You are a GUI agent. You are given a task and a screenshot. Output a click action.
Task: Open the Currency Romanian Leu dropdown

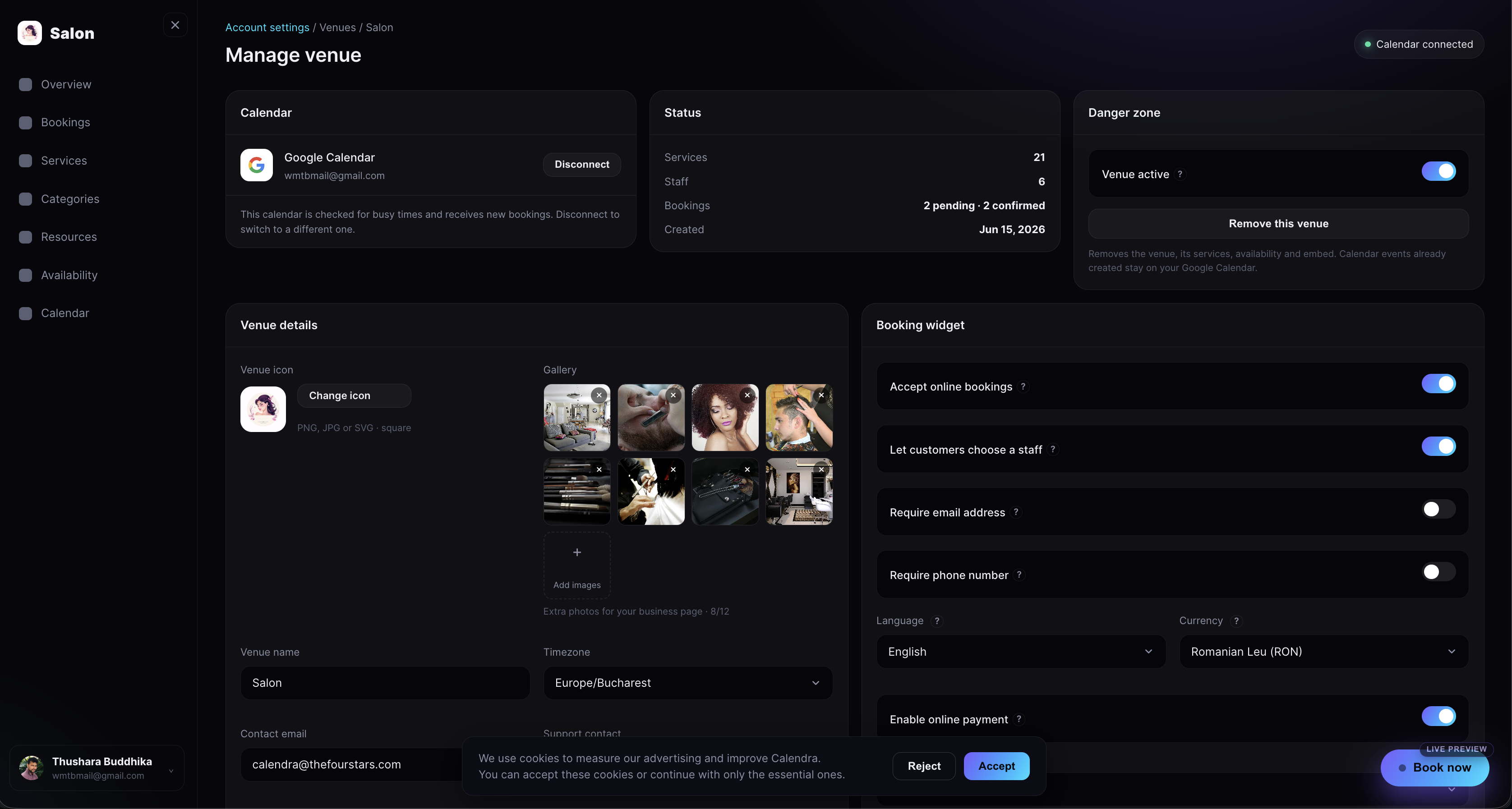coord(1323,652)
